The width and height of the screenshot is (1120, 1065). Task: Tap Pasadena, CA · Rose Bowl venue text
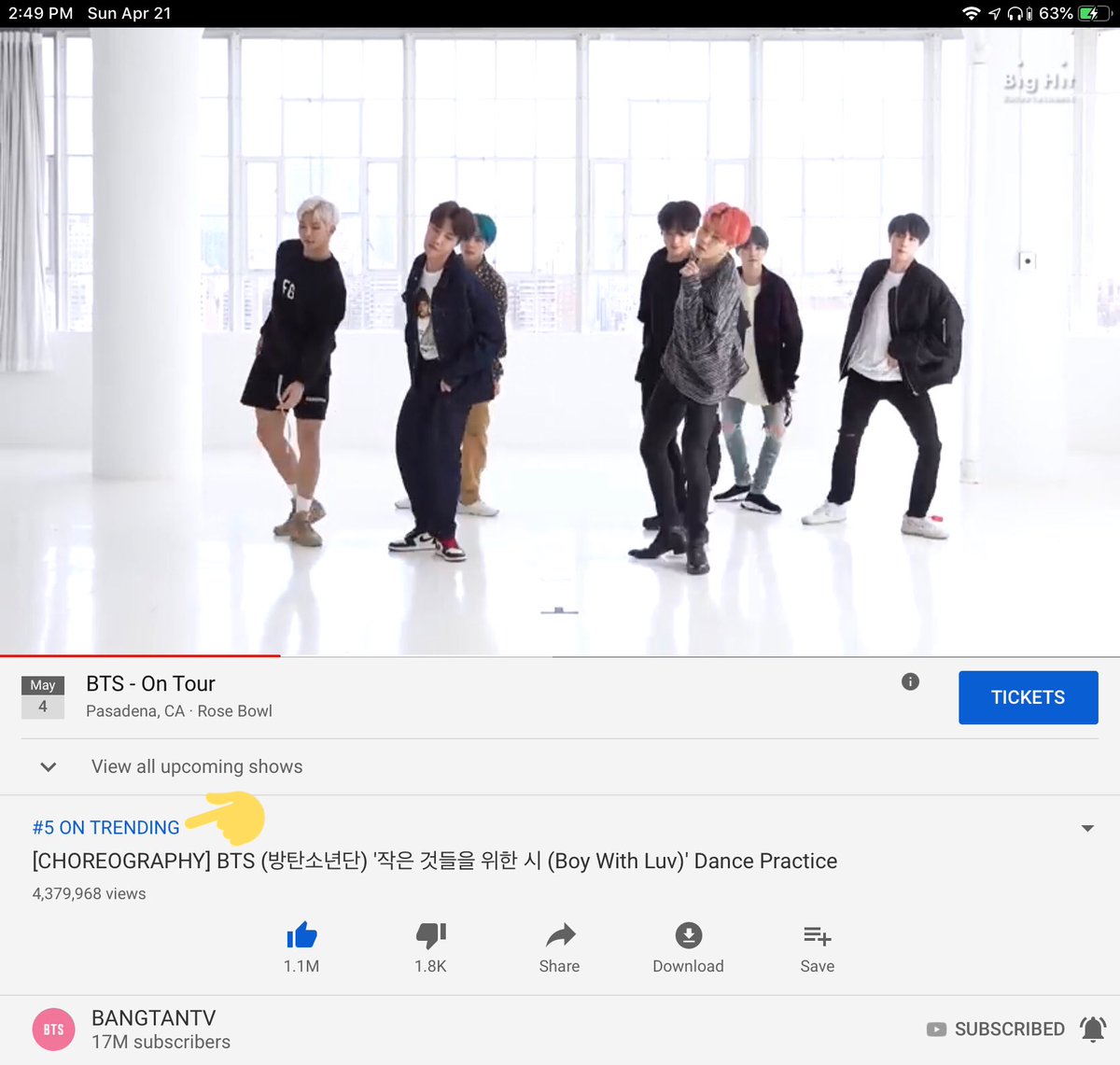tap(179, 711)
